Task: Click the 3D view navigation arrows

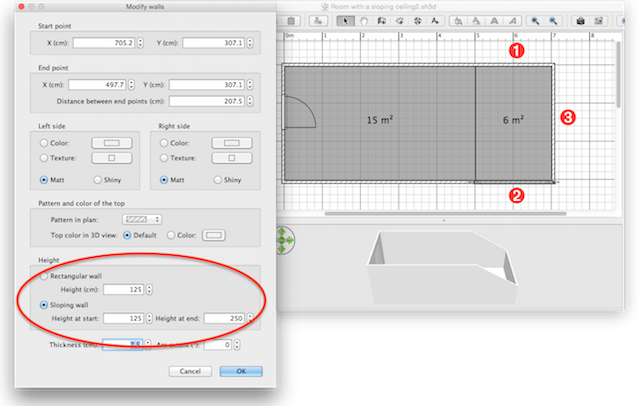Action: (286, 240)
